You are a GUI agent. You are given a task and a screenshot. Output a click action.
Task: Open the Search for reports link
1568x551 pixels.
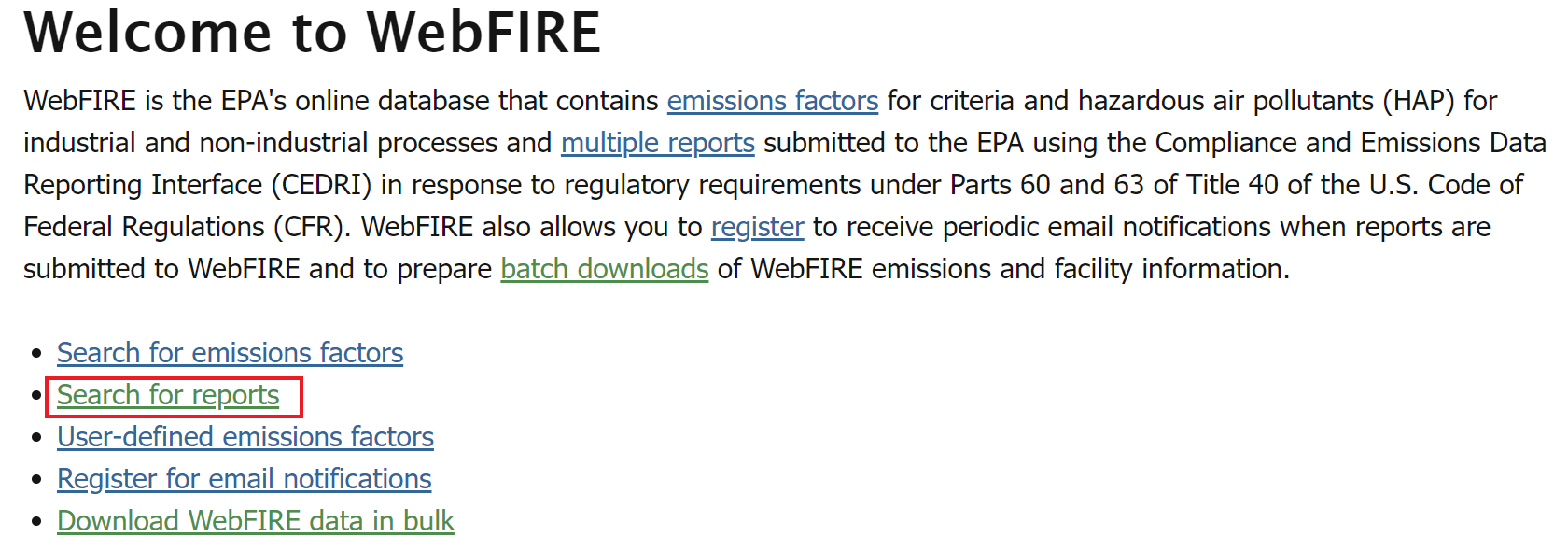tap(168, 395)
